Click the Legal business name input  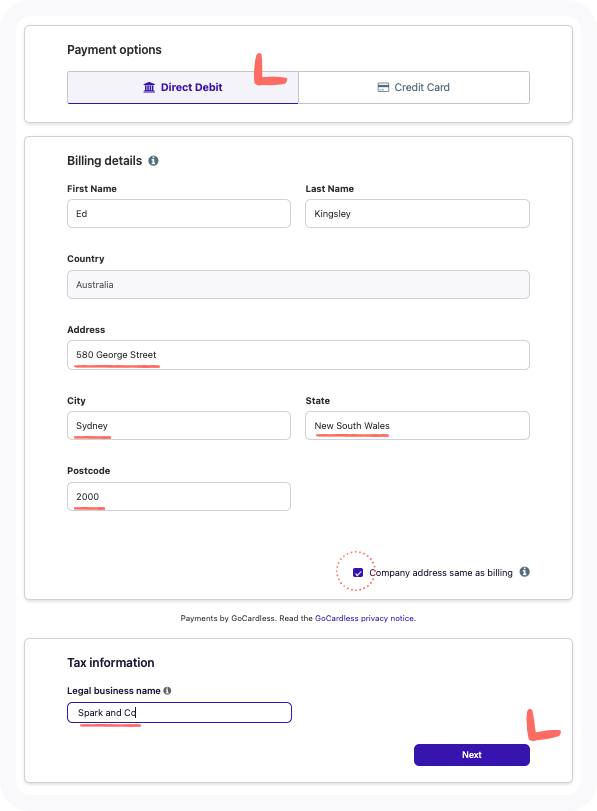(180, 712)
